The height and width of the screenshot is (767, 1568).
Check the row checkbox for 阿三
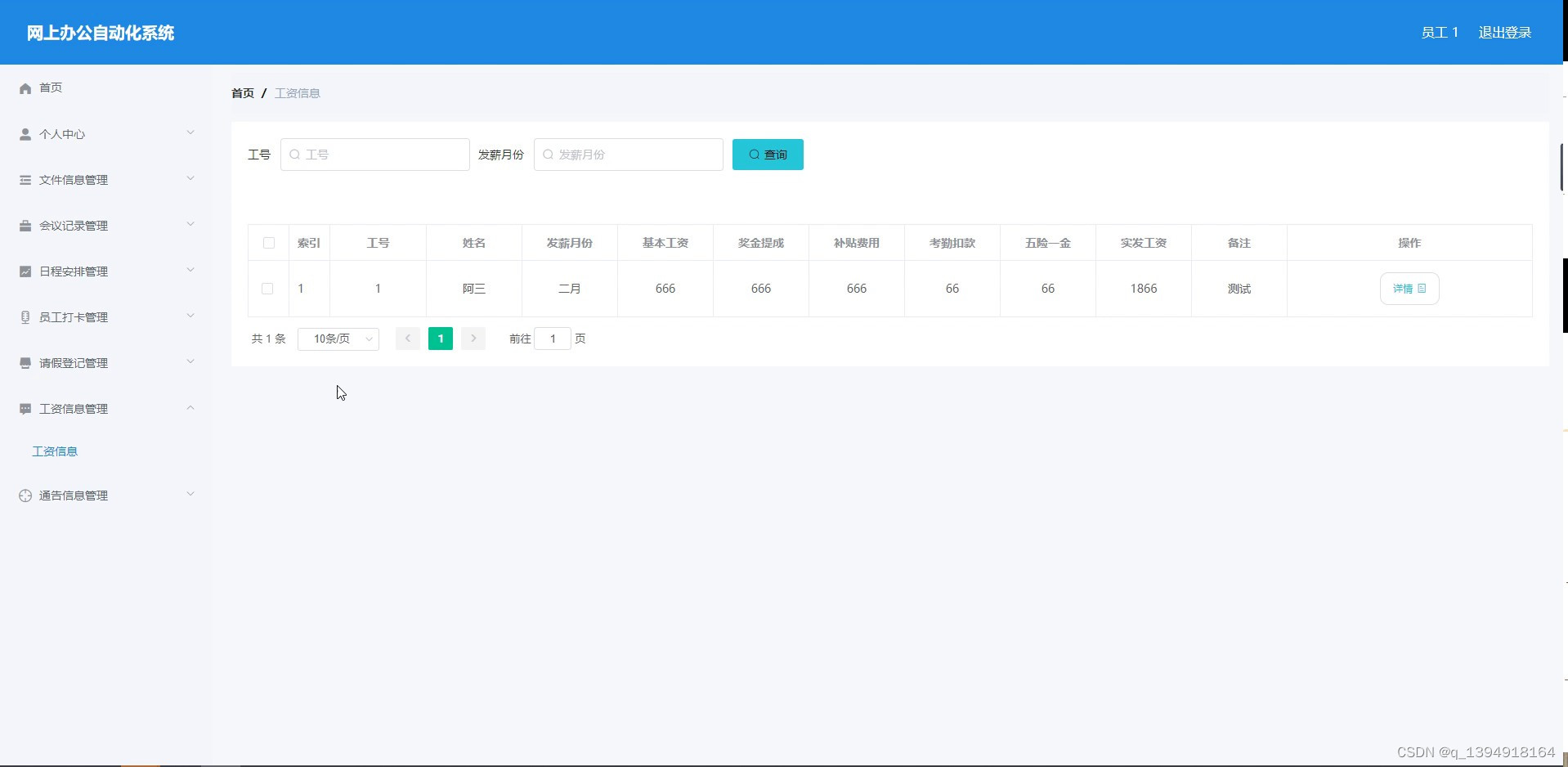pos(267,289)
